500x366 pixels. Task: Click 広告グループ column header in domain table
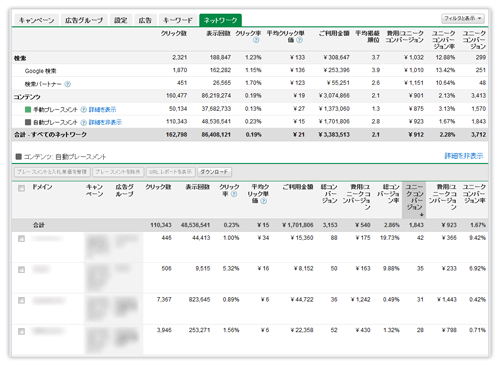pos(125,190)
